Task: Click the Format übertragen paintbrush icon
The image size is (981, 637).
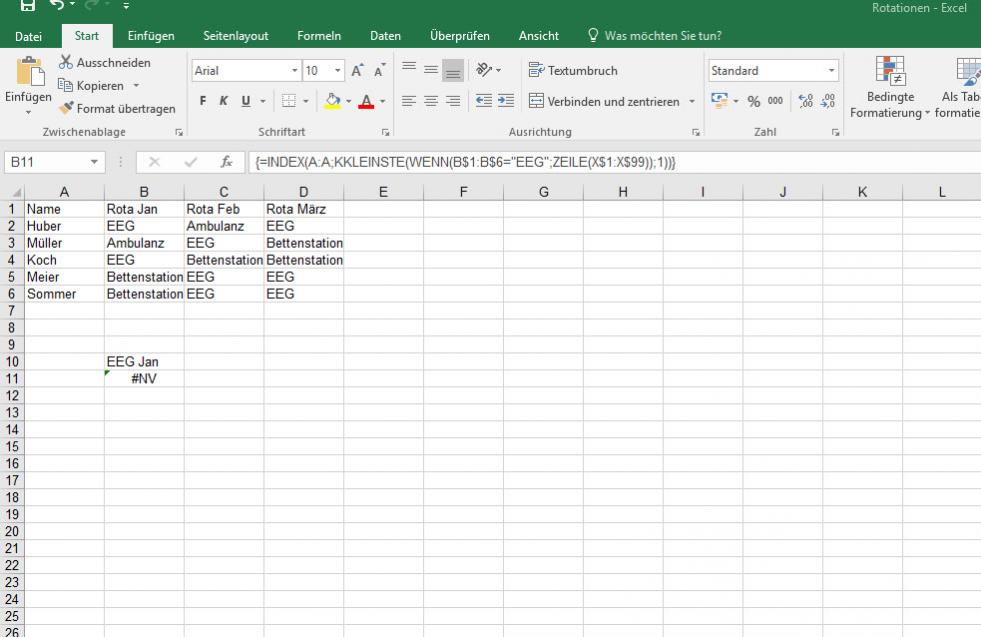Action: 68,108
